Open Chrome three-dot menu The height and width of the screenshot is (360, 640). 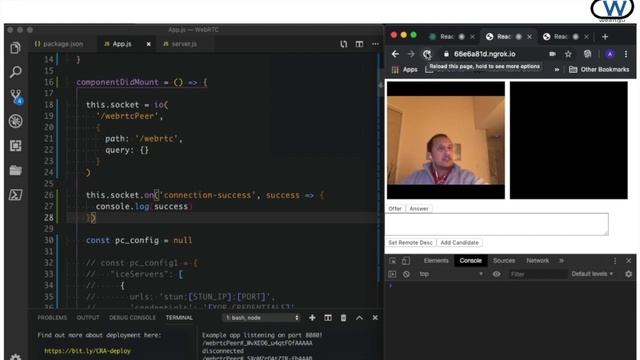pos(626,54)
